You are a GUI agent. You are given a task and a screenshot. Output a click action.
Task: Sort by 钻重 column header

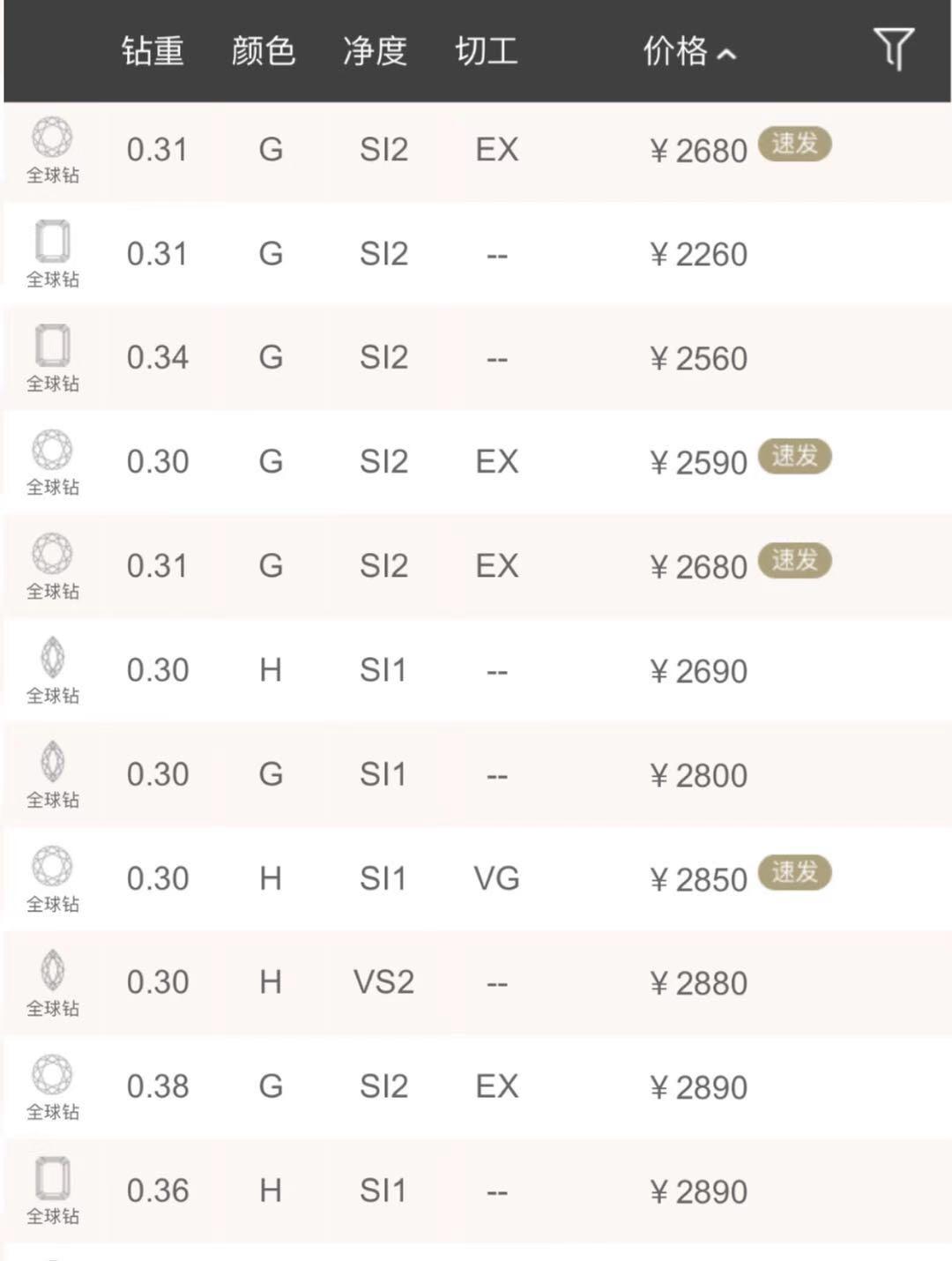pos(152,51)
